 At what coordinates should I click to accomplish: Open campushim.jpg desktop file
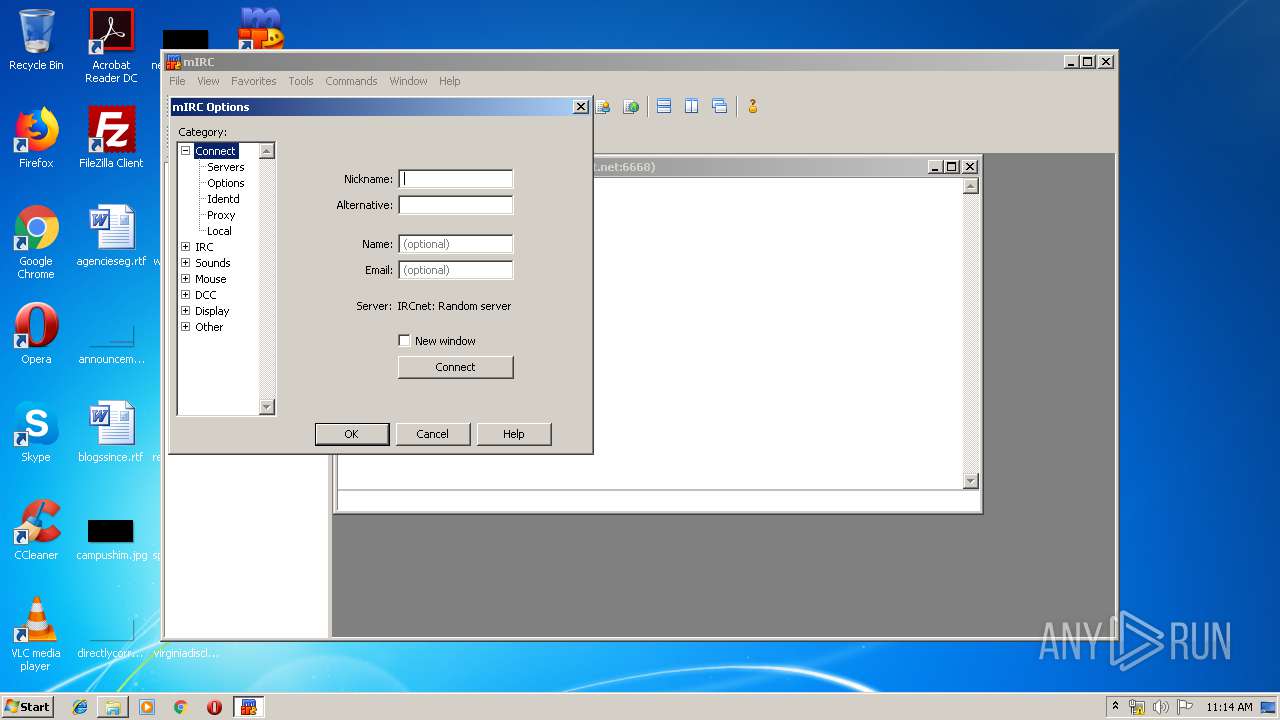point(111,538)
